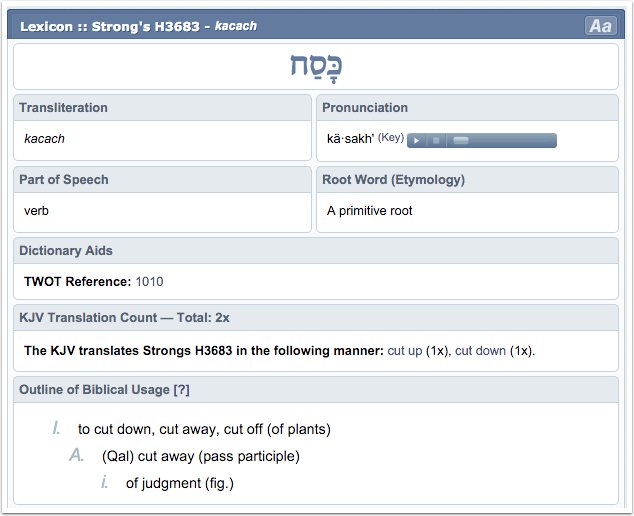The width and height of the screenshot is (634, 516).
Task: Select outline item I "to cut down"
Action: [204, 429]
